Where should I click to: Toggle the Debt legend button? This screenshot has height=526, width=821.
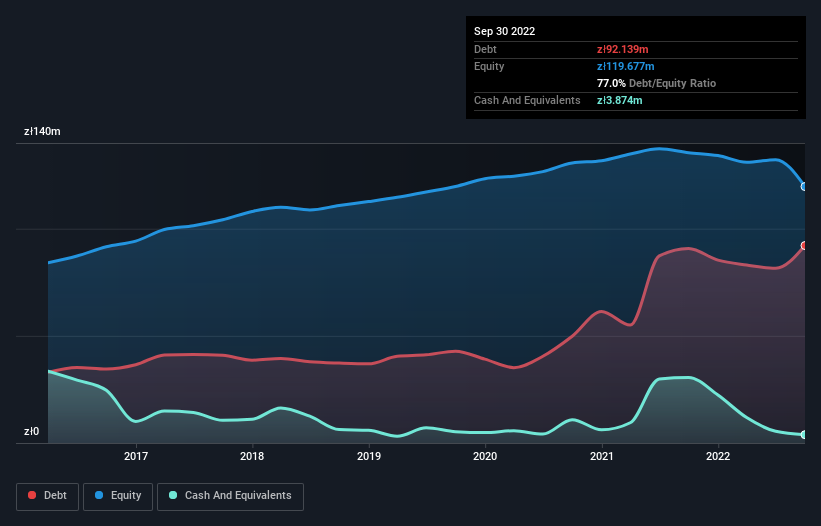click(48, 496)
